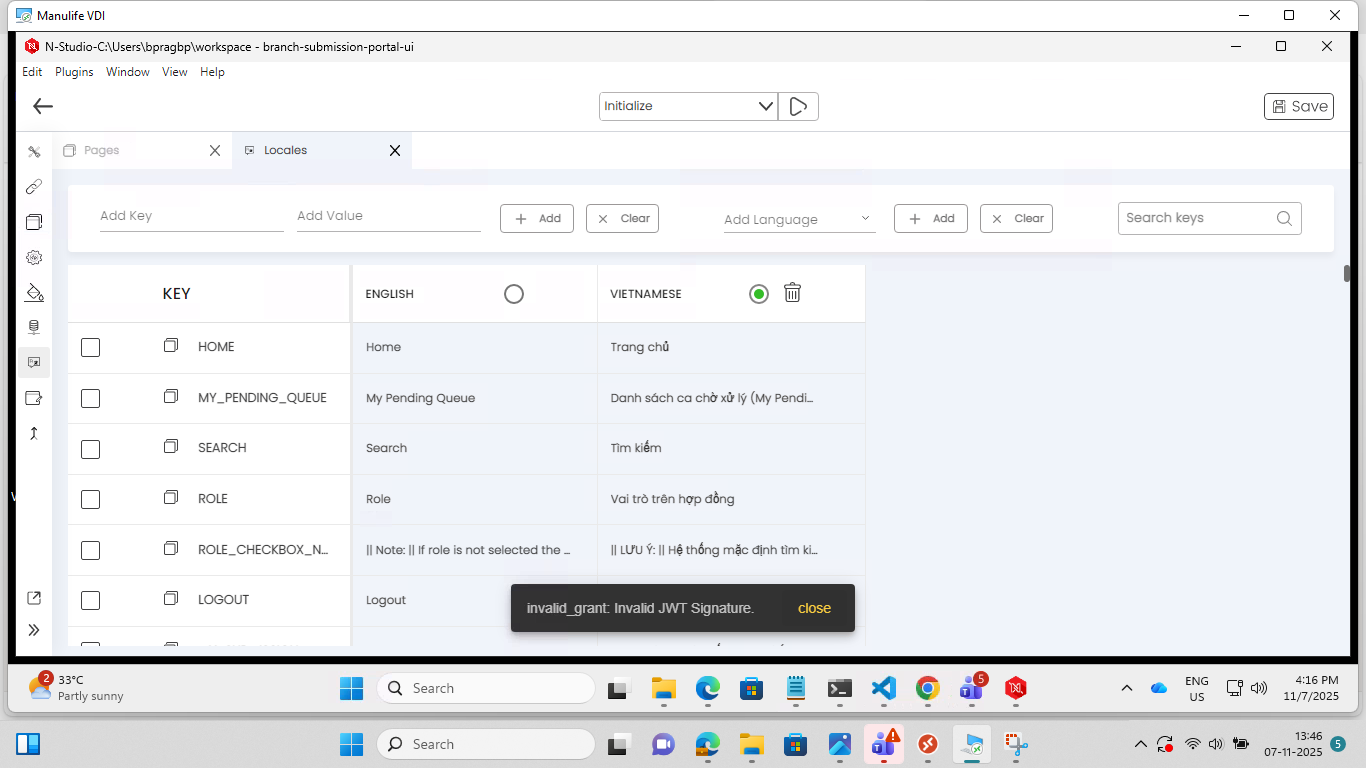Check the HOME row checkbox
The image size is (1366, 768).
[x=90, y=347]
